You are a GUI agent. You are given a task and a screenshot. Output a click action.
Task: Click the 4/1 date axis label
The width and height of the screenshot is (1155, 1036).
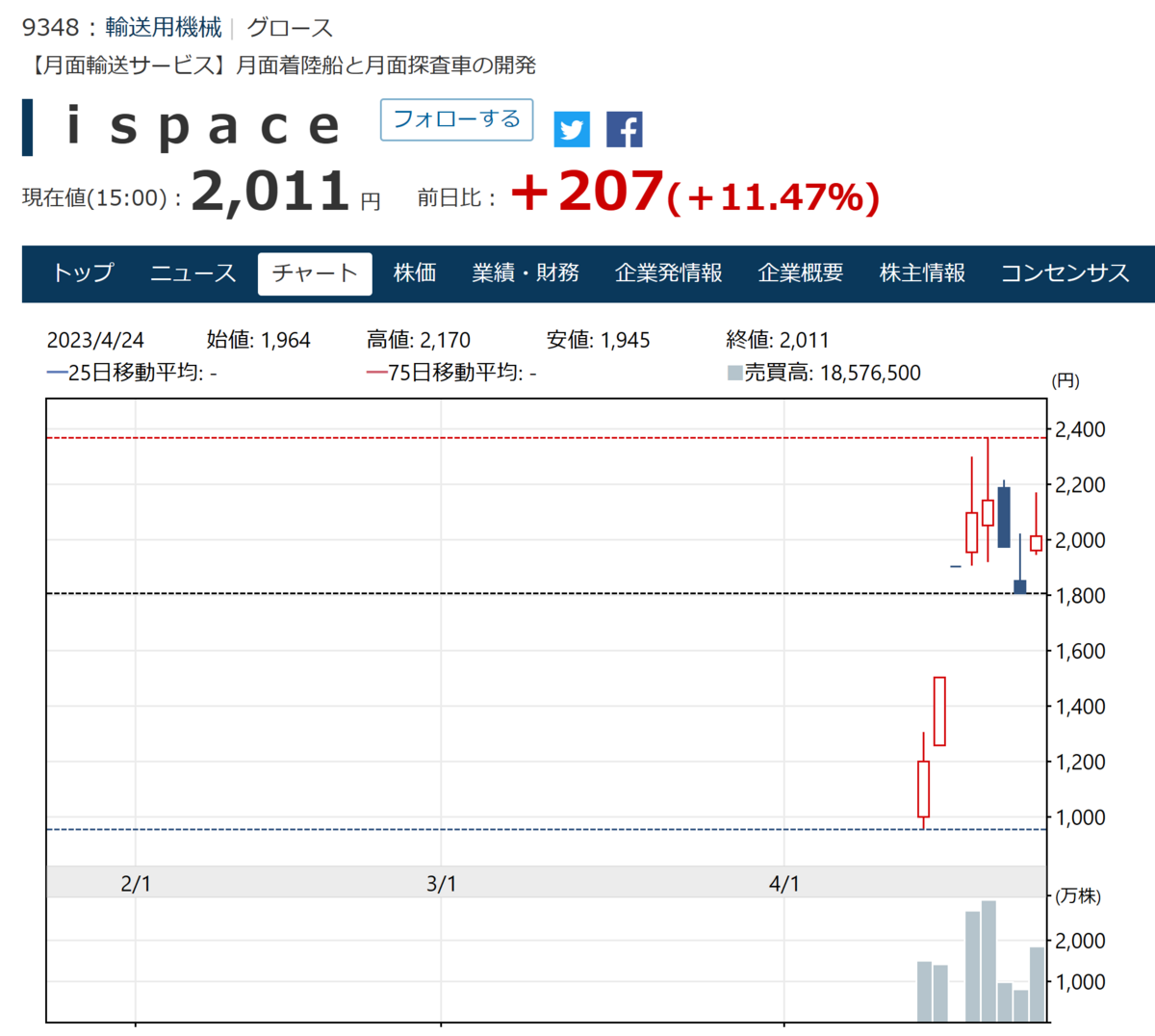tap(784, 883)
